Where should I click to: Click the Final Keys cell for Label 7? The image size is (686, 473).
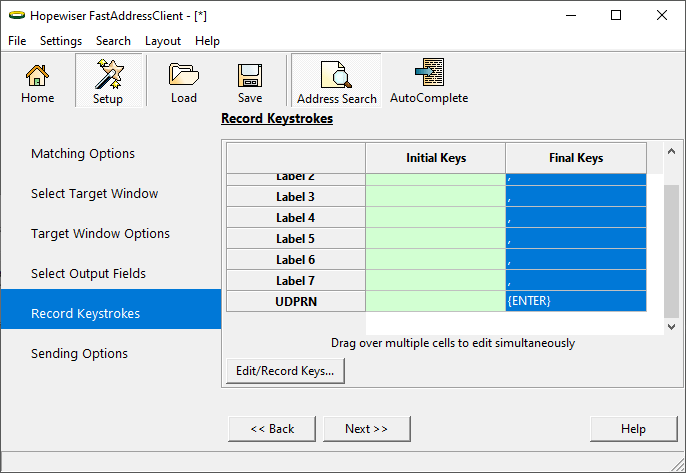click(576, 280)
